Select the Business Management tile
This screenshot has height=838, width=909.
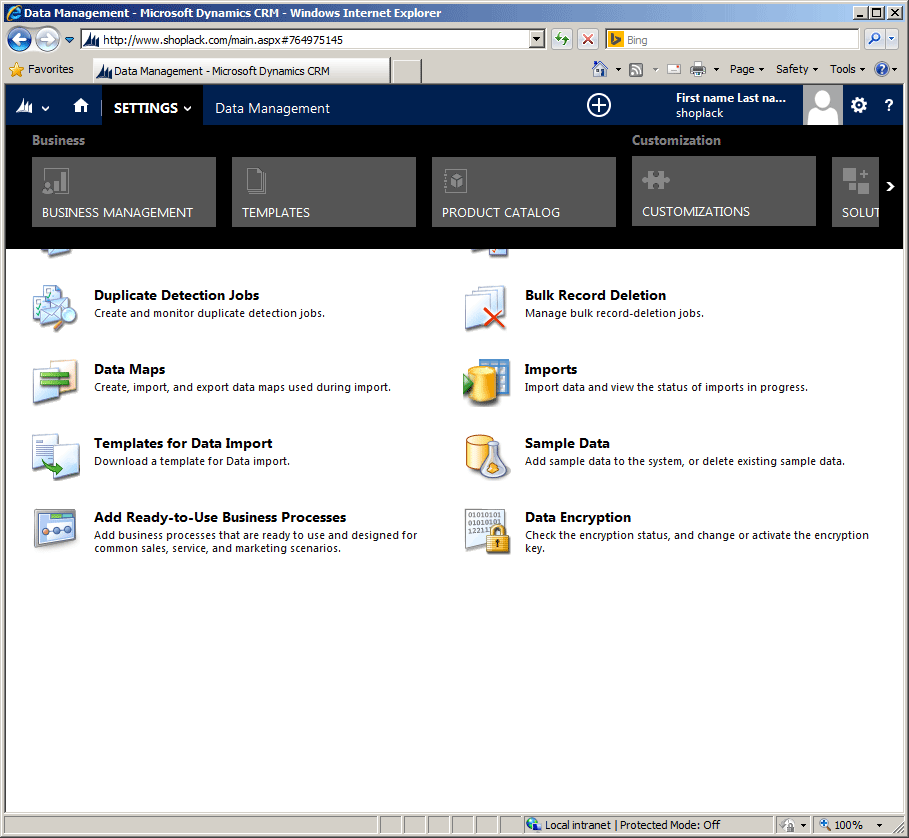pyautogui.click(x=124, y=192)
